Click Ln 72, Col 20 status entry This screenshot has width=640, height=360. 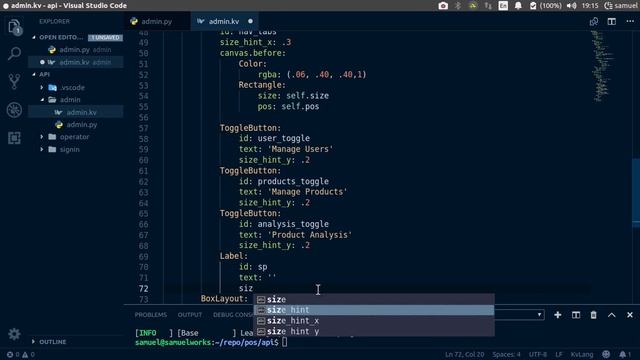point(464,354)
